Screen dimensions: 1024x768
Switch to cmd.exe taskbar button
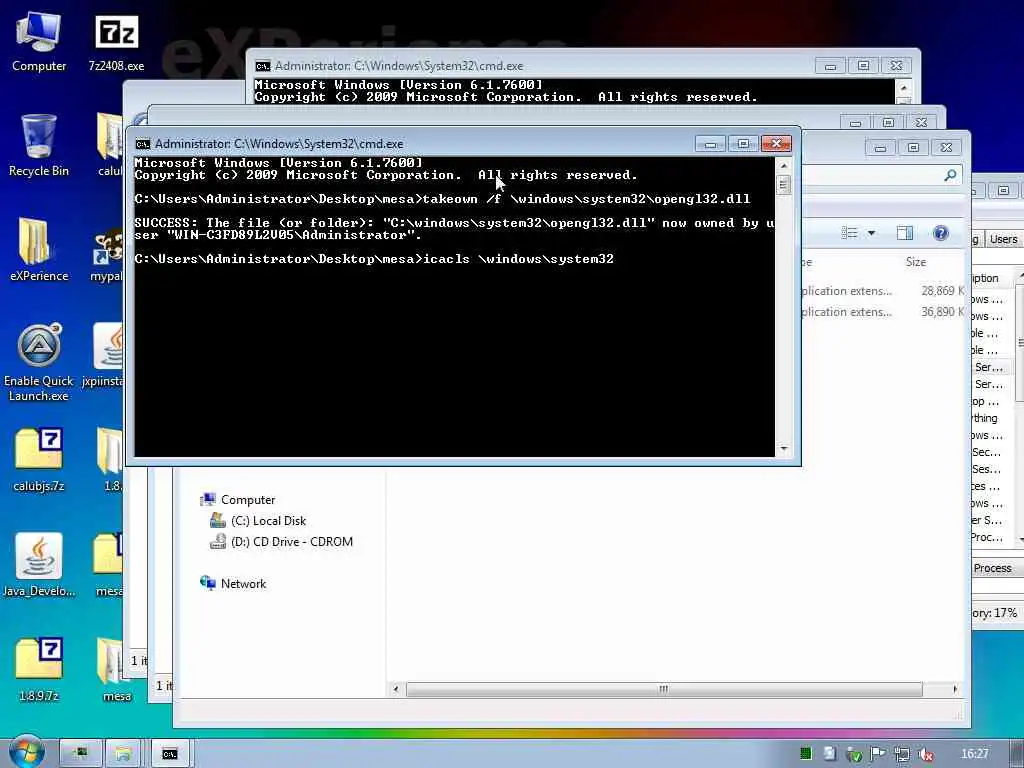(x=170, y=754)
